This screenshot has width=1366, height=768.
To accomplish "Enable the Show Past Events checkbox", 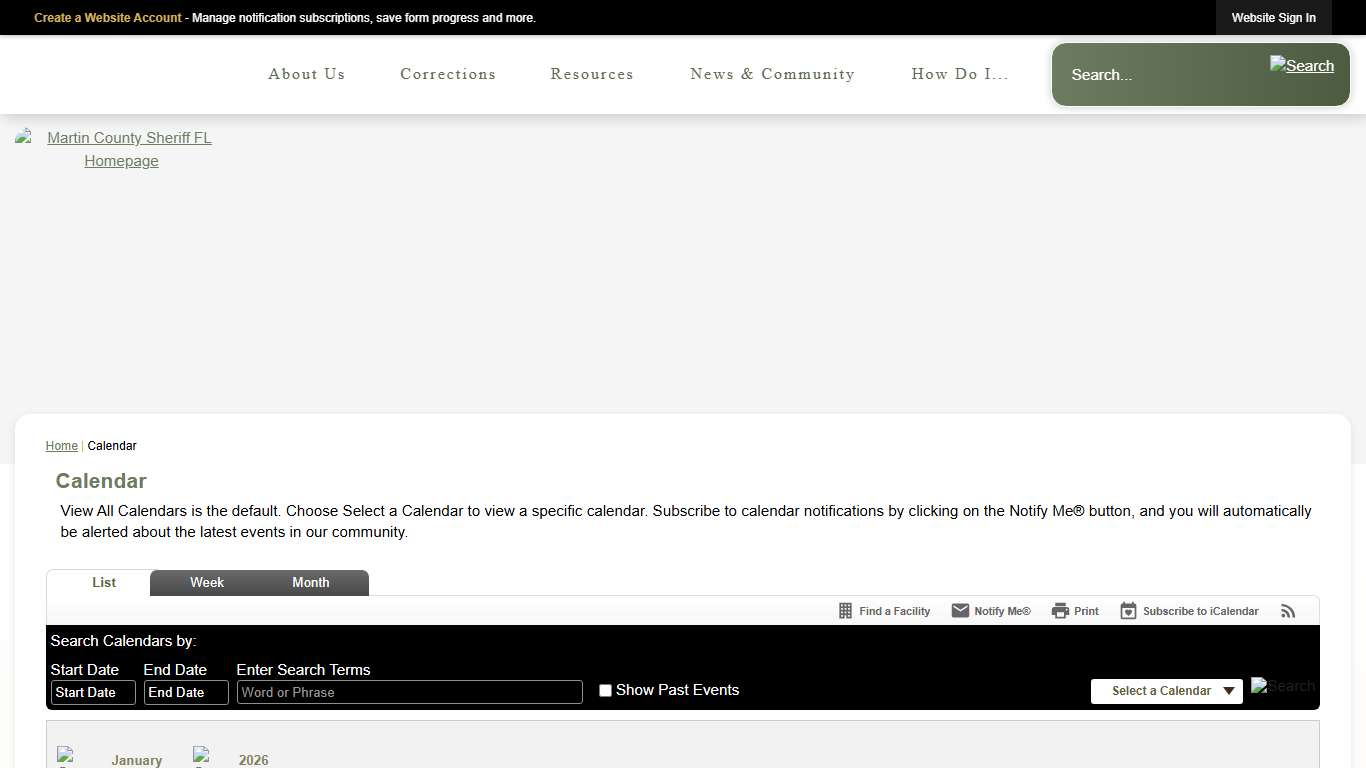I will click(605, 691).
